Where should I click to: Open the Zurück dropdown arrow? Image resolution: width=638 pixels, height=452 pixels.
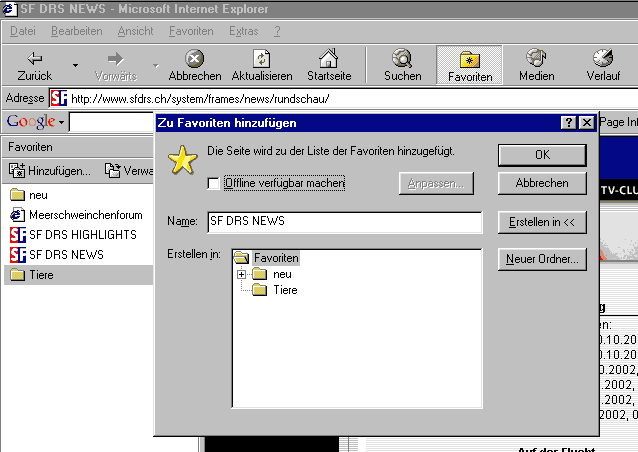click(x=75, y=66)
